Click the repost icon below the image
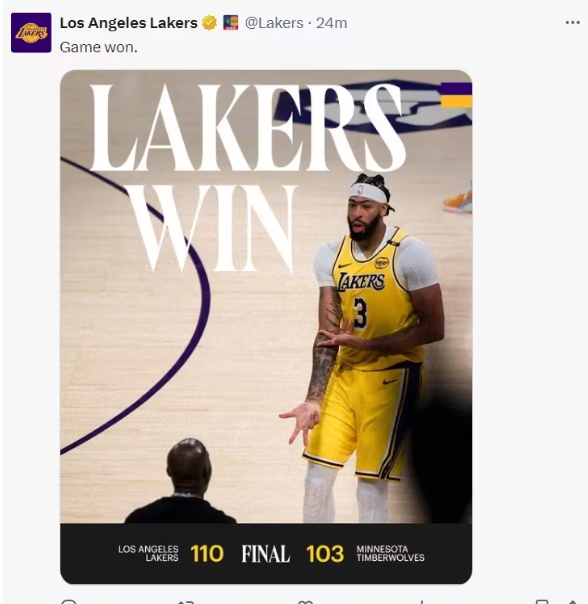 coord(186,602)
